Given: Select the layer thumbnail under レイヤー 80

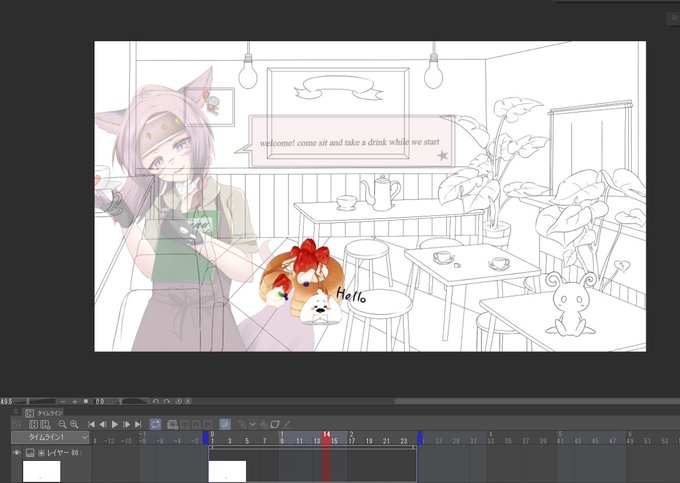Looking at the screenshot, I should (42, 471).
